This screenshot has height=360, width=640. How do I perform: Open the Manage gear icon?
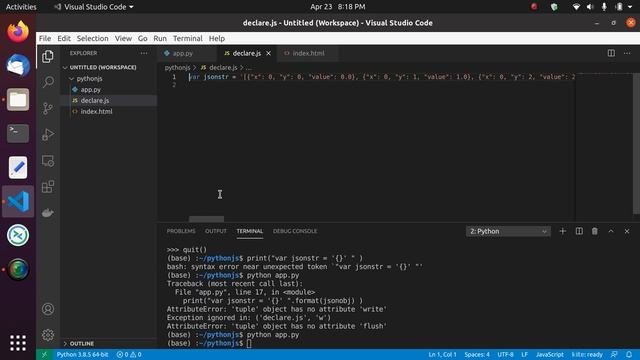point(48,335)
